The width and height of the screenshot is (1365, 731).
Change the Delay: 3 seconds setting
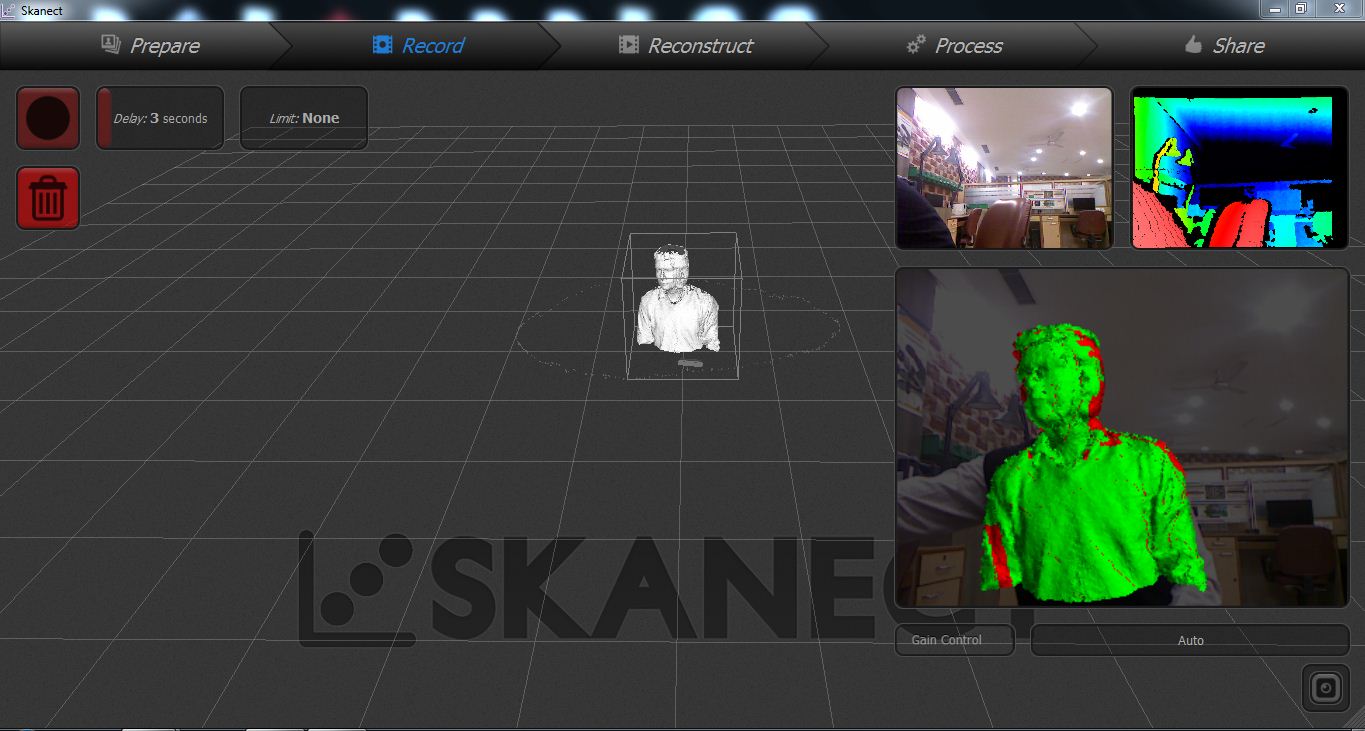(160, 118)
